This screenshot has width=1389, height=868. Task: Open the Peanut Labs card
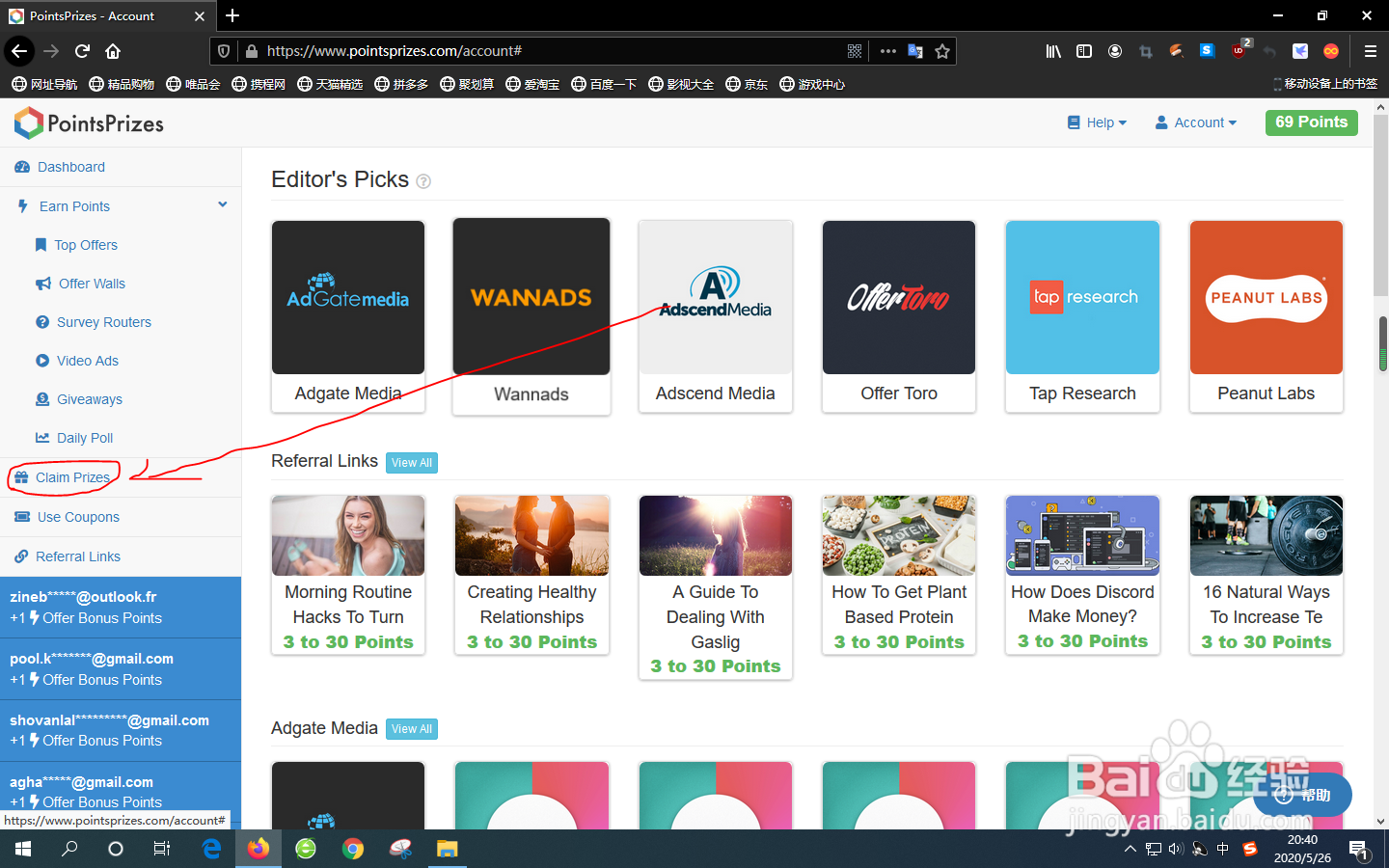(1266, 316)
